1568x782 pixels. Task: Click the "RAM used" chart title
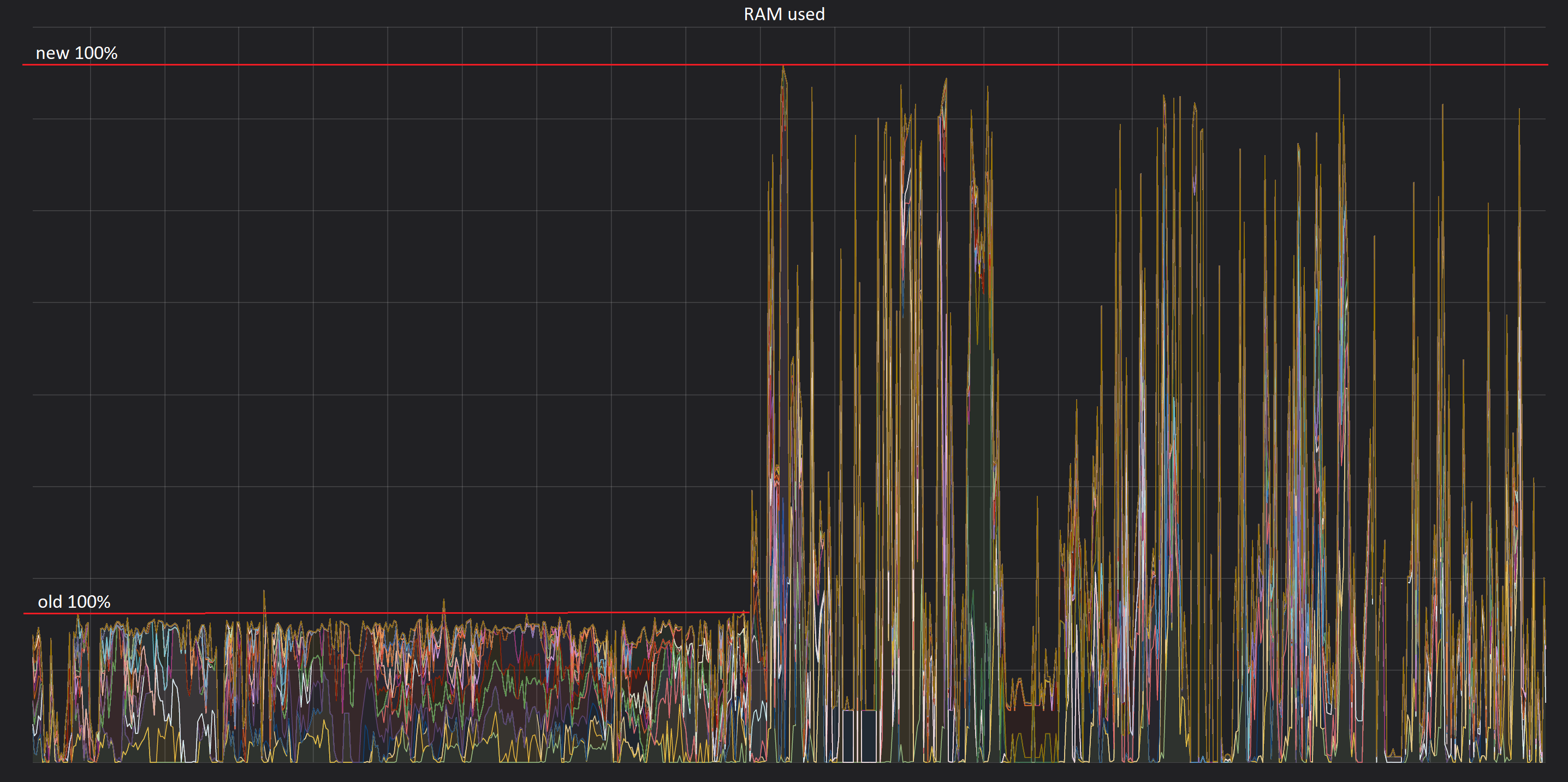(x=784, y=14)
